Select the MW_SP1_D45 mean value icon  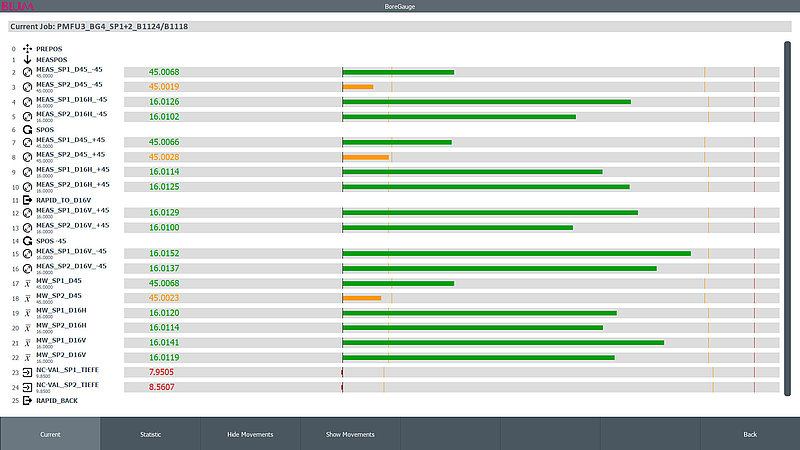click(28, 284)
